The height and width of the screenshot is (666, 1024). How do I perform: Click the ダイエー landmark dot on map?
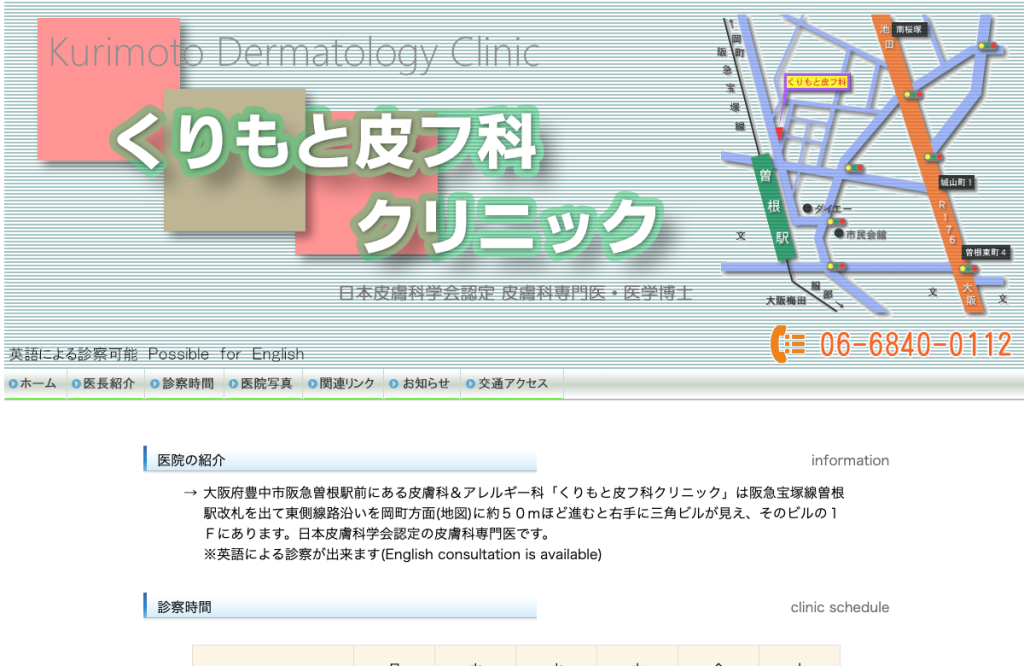pos(807,208)
